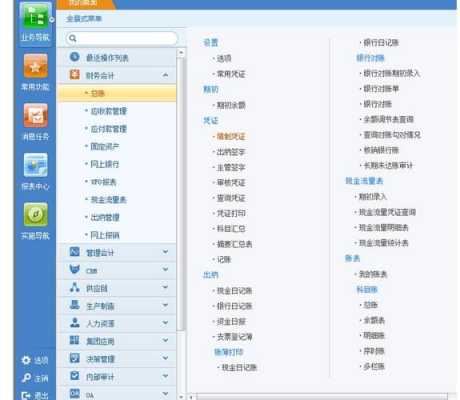Open the 消息任务 sidebar icon
The width and height of the screenshot is (460, 400).
35,116
